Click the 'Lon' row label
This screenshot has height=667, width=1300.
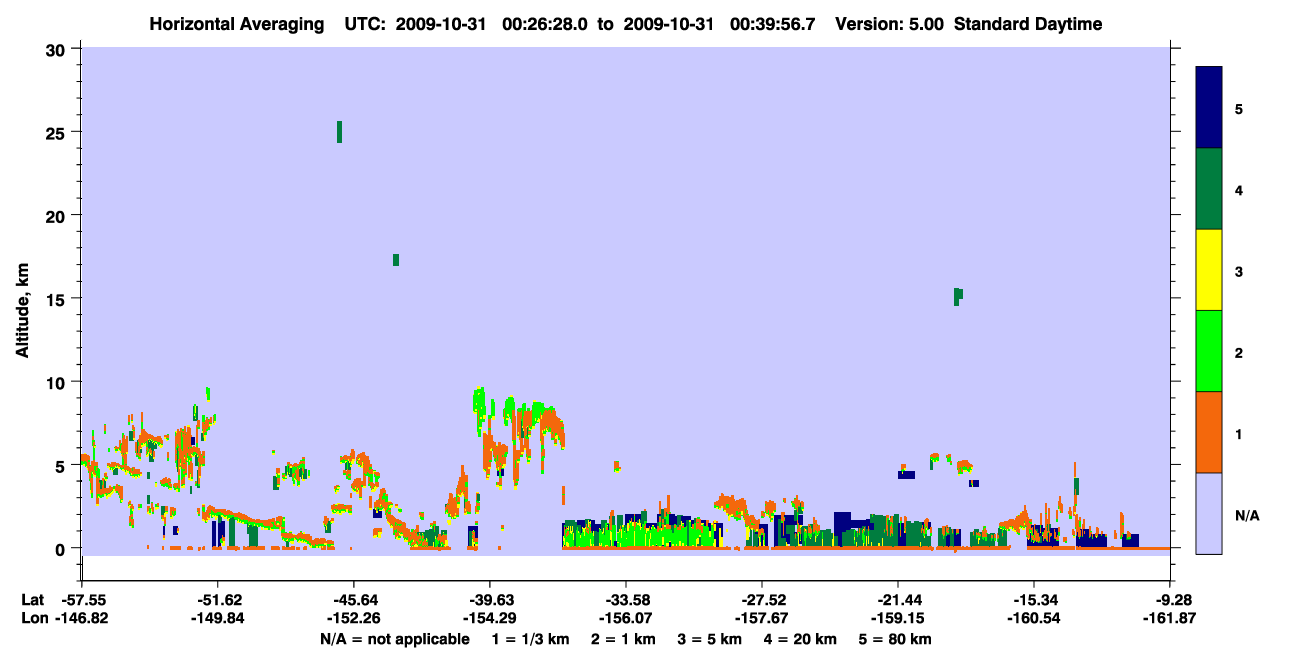click(33, 618)
